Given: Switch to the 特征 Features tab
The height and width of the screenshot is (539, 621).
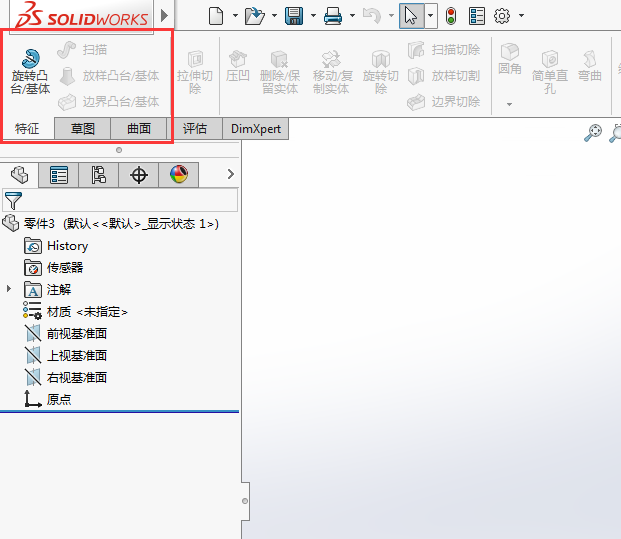Looking at the screenshot, I should coord(27,128).
